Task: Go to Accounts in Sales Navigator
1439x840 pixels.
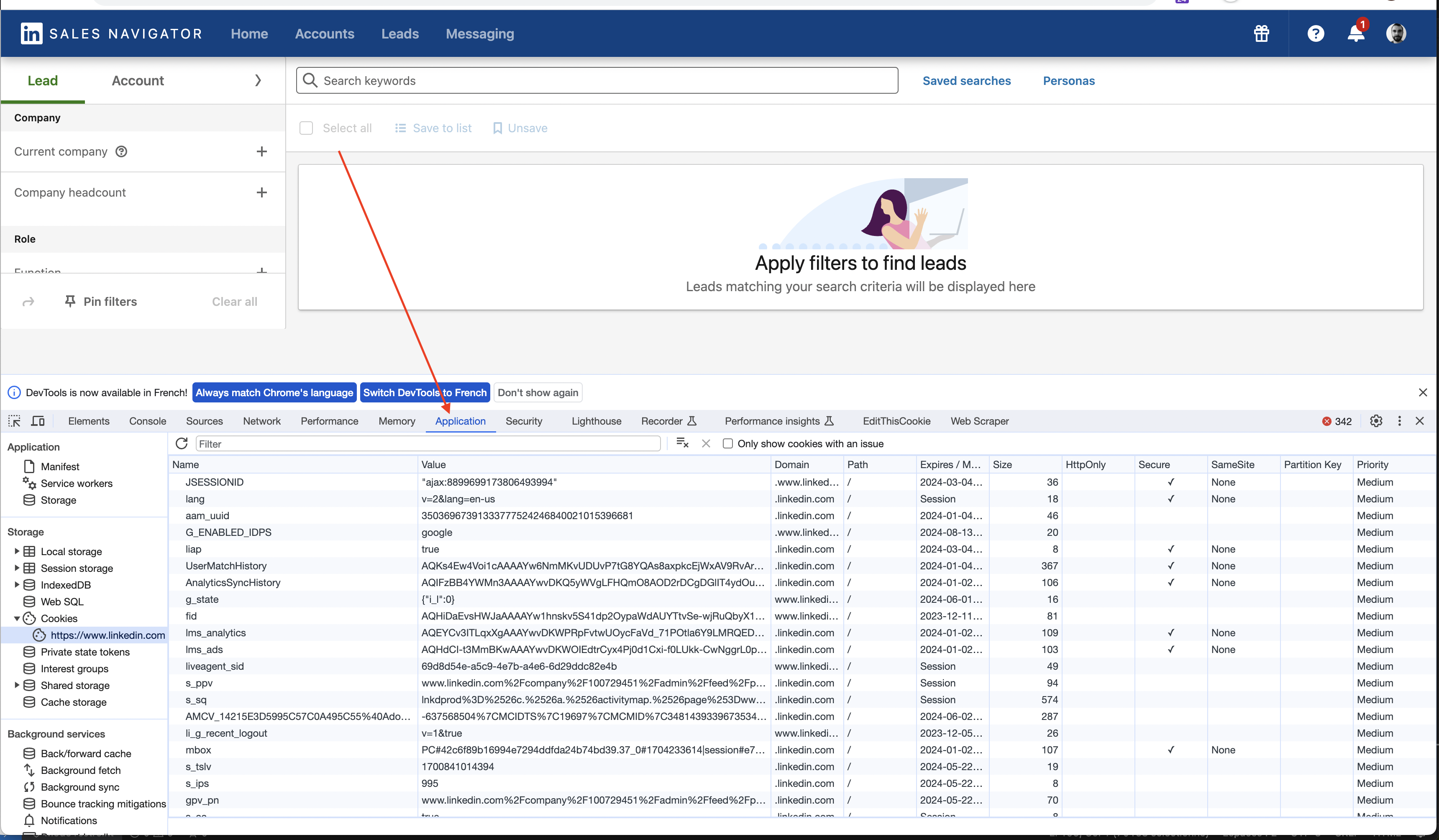Action: coord(324,34)
